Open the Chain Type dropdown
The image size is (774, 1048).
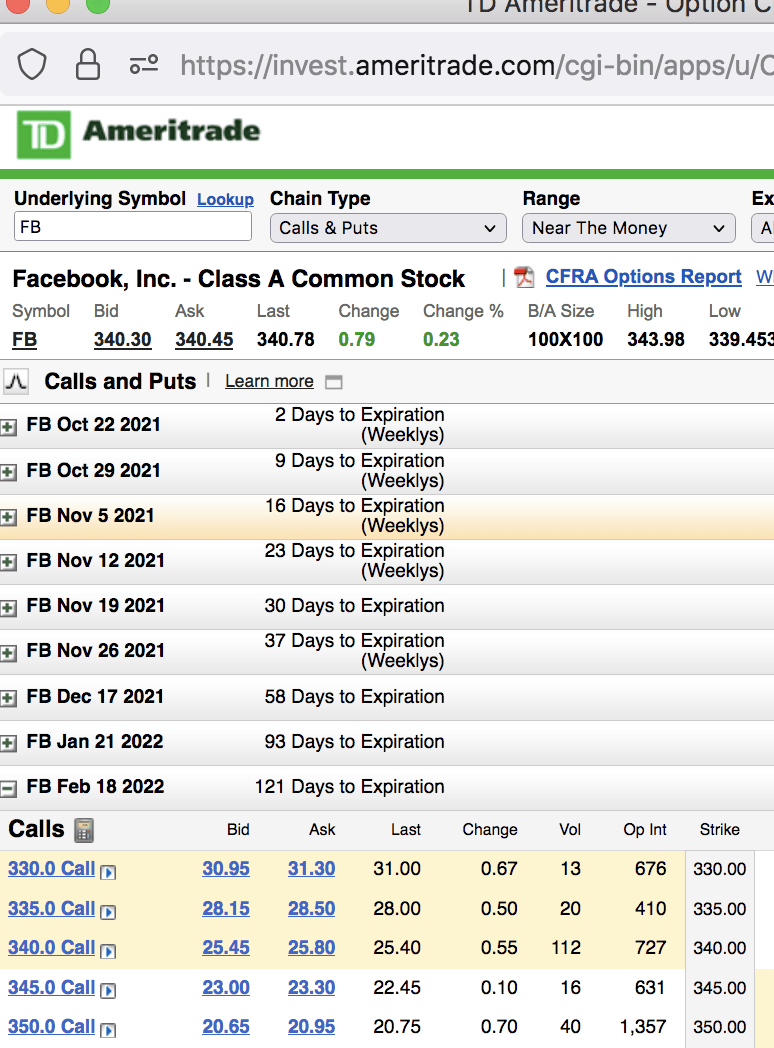(387, 228)
